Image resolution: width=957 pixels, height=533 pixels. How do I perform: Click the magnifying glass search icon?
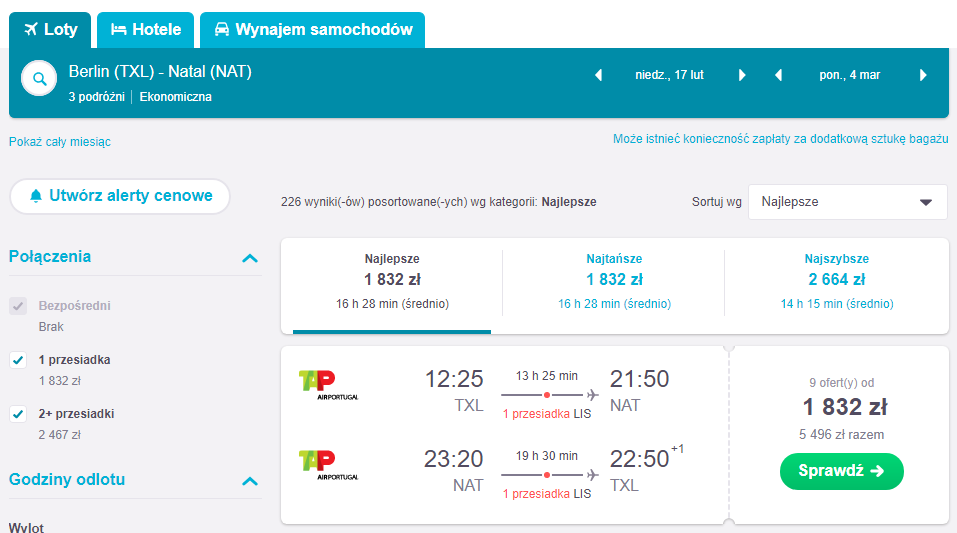tap(39, 79)
